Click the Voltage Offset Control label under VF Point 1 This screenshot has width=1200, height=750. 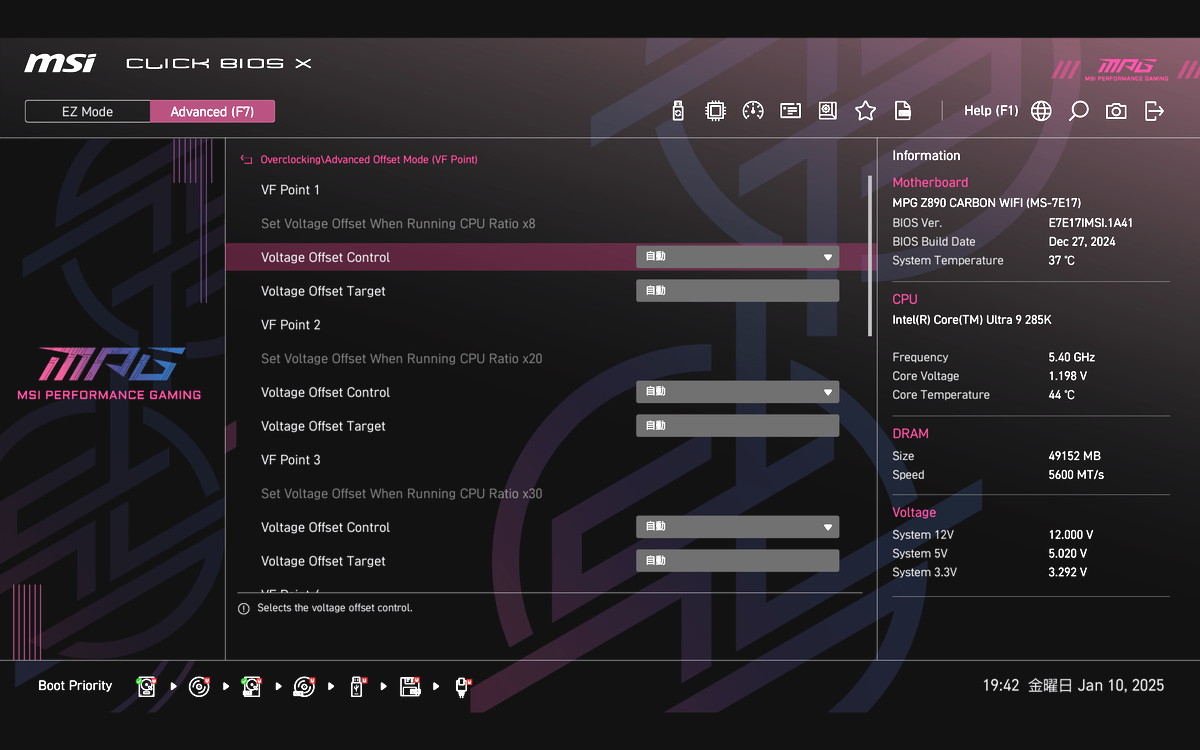tap(325, 257)
